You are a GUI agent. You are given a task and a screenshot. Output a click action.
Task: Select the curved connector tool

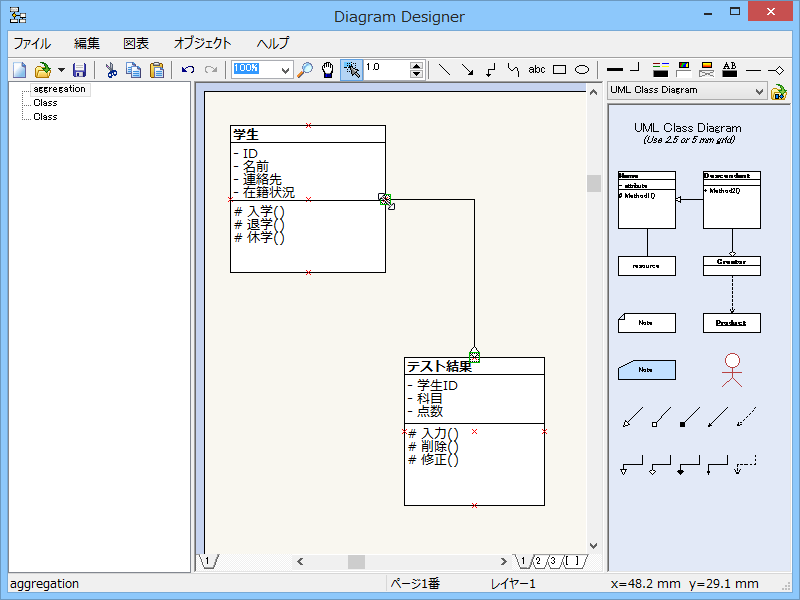513,70
